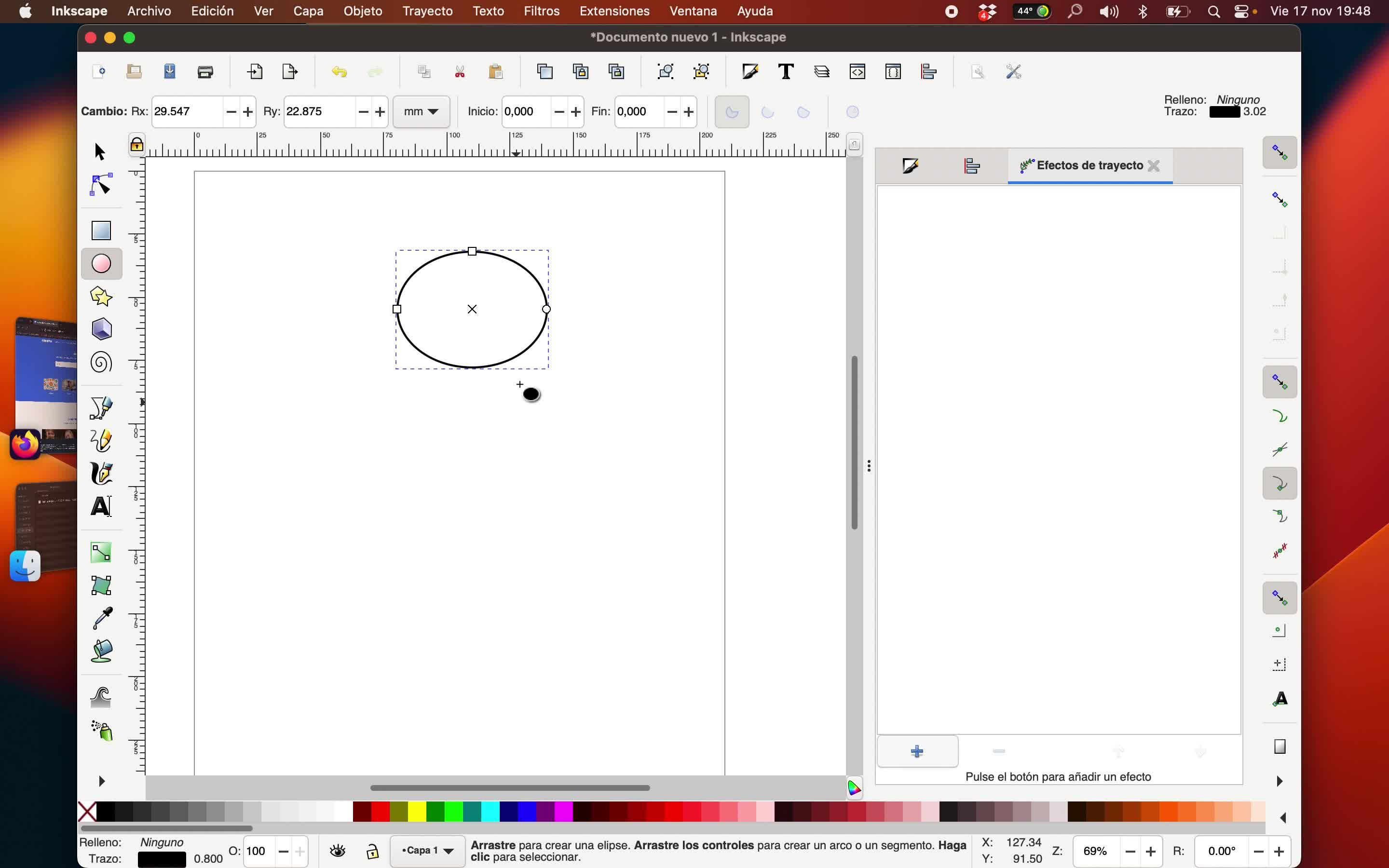Select the Paint bucket tool
This screenshot has height=868, width=1389.
[x=101, y=651]
